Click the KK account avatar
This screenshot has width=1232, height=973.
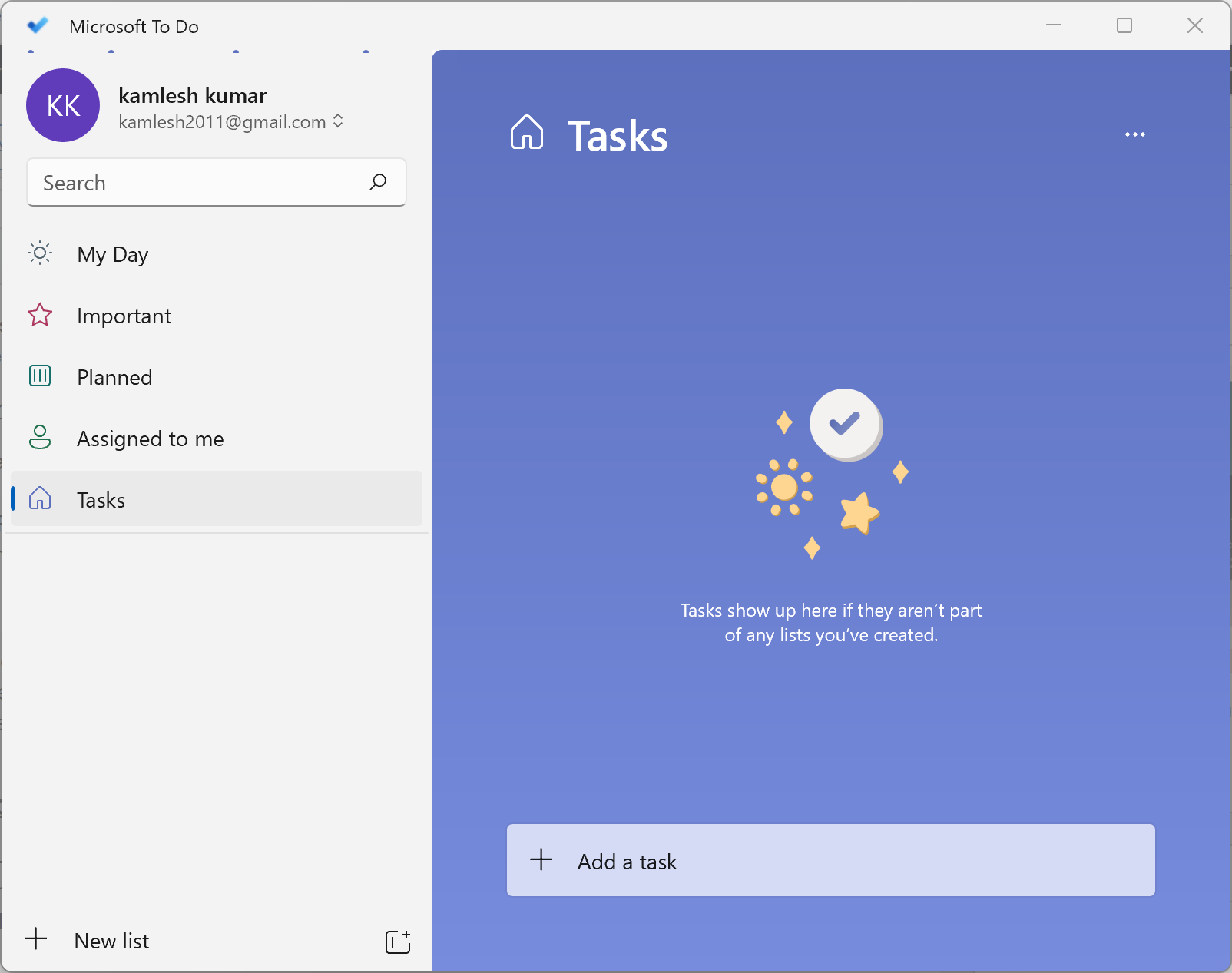click(x=63, y=105)
